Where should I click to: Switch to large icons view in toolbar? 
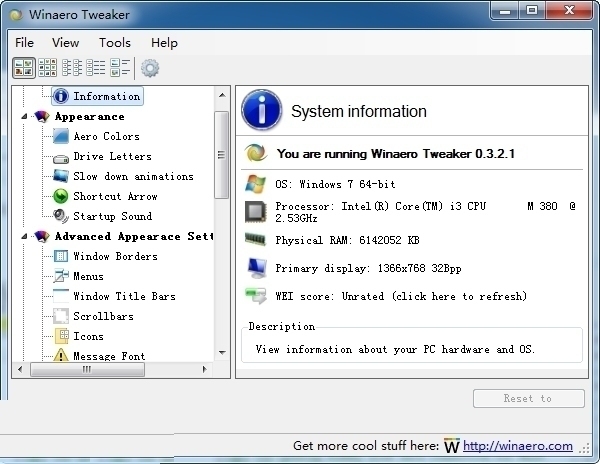pyautogui.click(x=24, y=68)
